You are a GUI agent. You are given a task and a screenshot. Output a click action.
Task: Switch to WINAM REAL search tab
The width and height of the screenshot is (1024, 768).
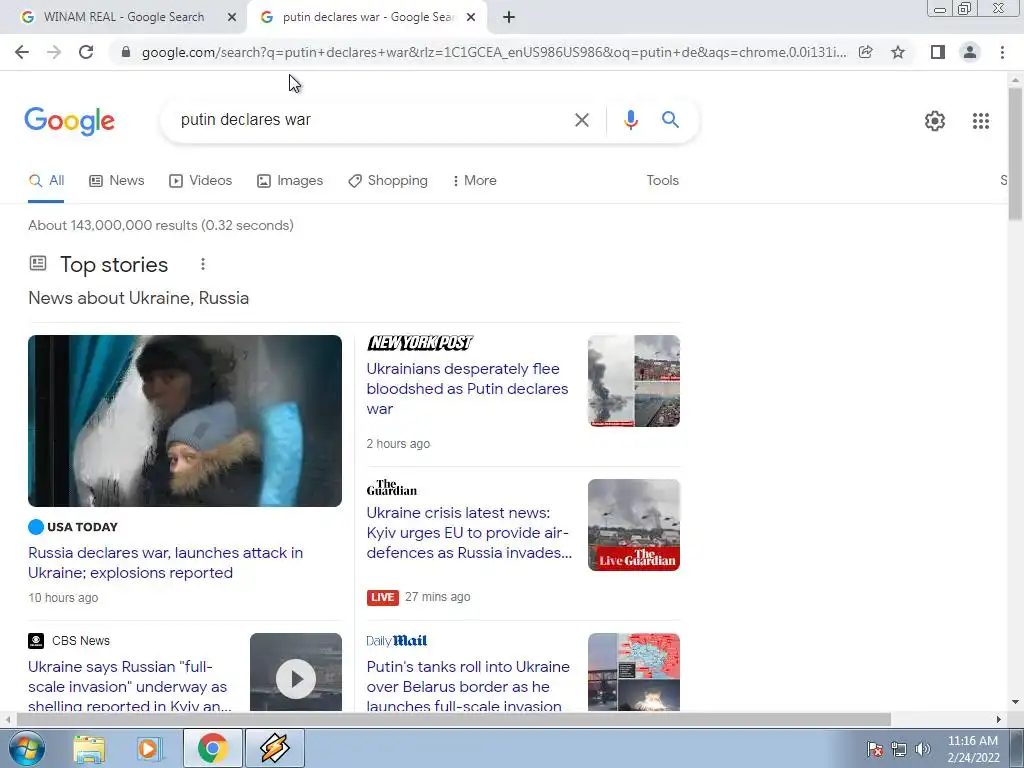123,17
